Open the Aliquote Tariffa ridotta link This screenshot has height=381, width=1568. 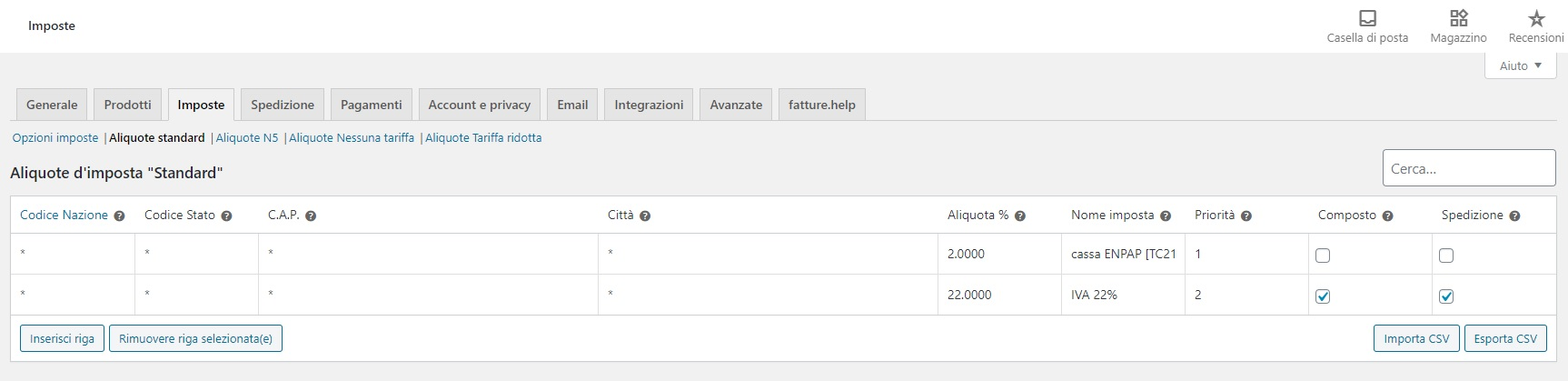[x=483, y=138]
